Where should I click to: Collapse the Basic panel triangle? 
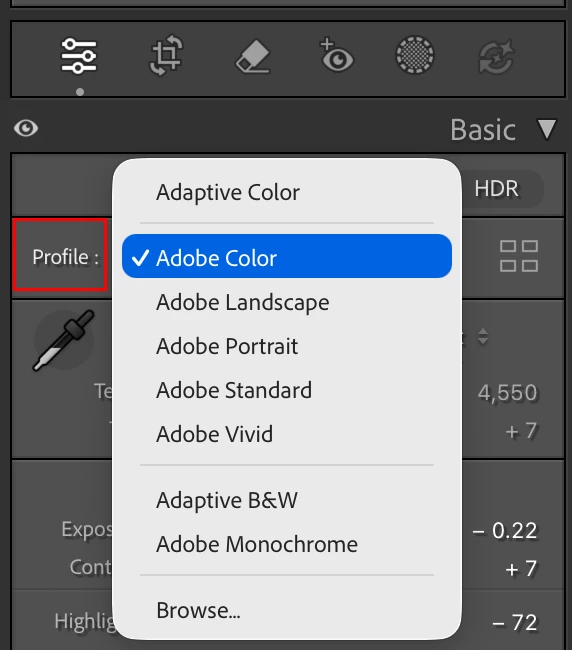point(547,129)
